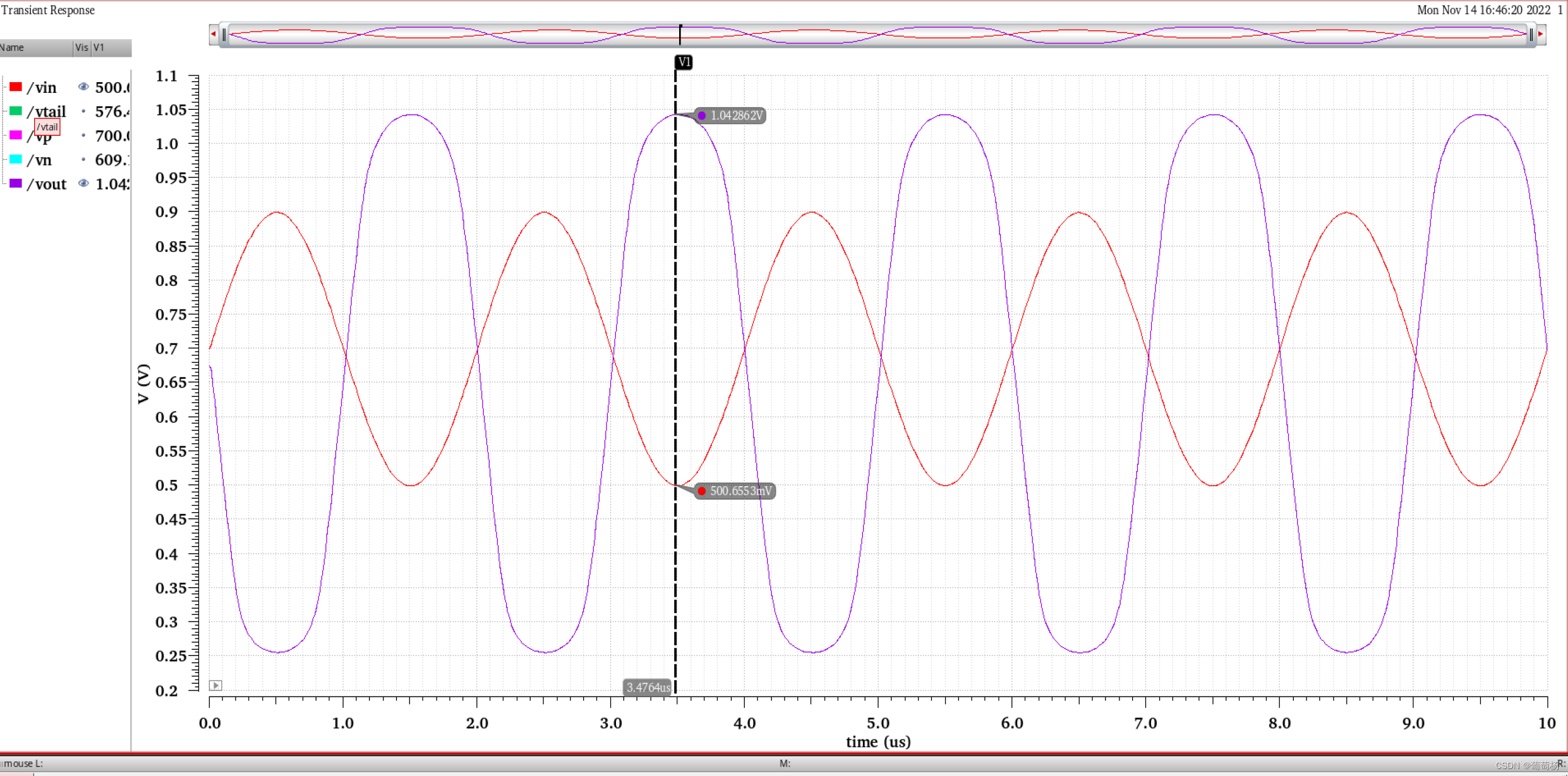
Task: Click the purple /vout color swatch
Action: click(16, 183)
